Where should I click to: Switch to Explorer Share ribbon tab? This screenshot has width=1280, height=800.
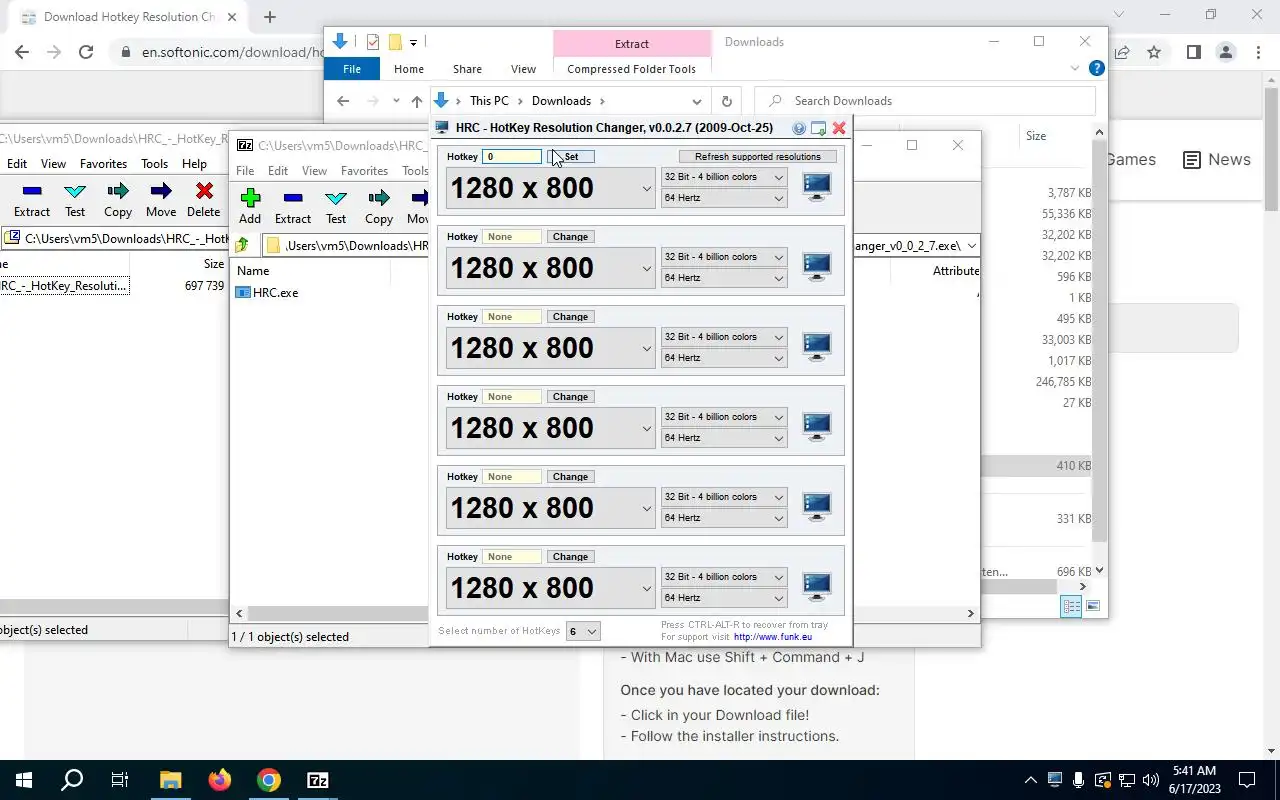click(x=467, y=69)
